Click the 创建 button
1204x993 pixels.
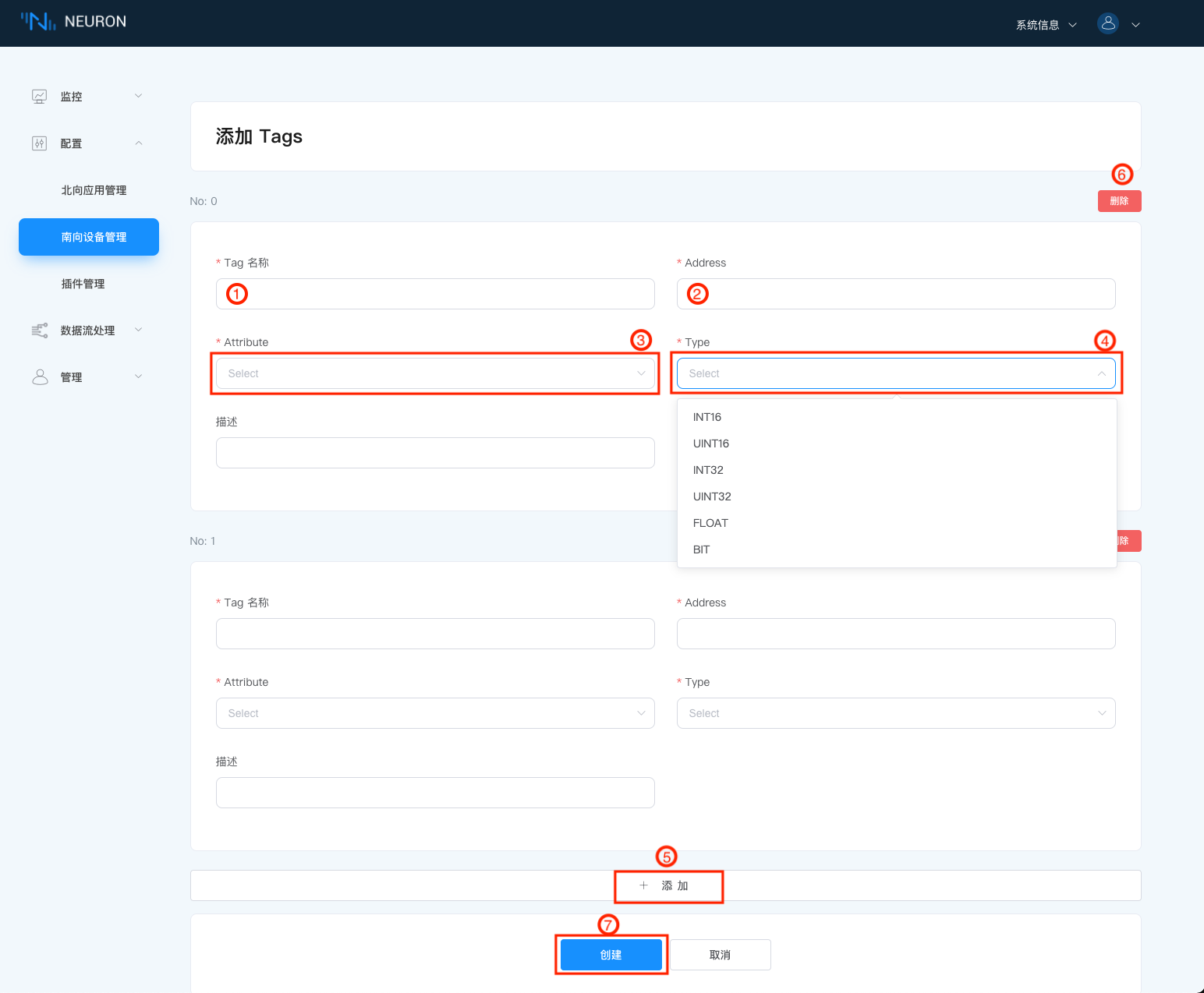[x=611, y=955]
